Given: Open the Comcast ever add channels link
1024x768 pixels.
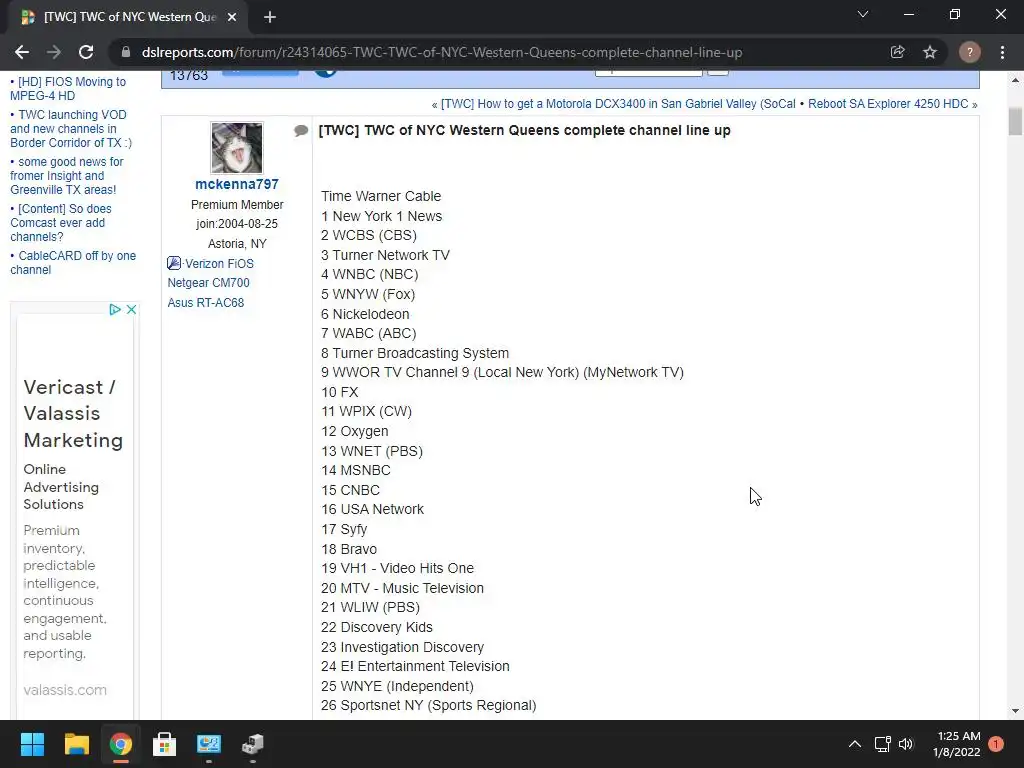Looking at the screenshot, I should click(61, 223).
